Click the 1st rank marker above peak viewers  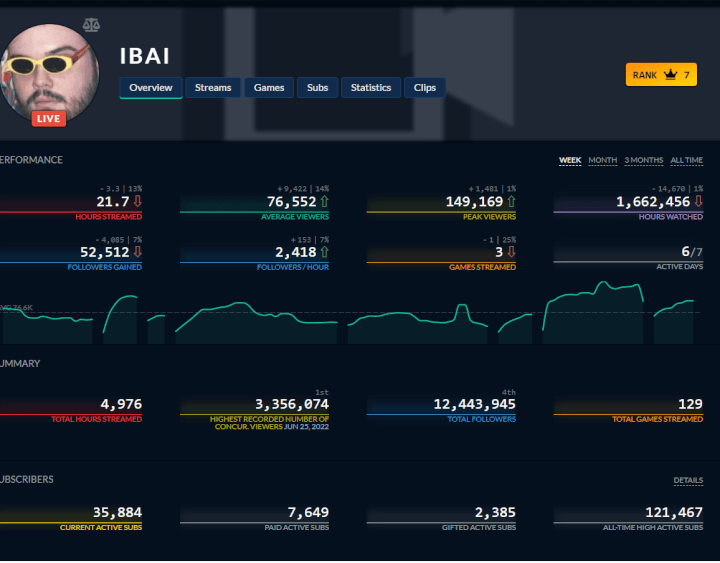(322, 393)
